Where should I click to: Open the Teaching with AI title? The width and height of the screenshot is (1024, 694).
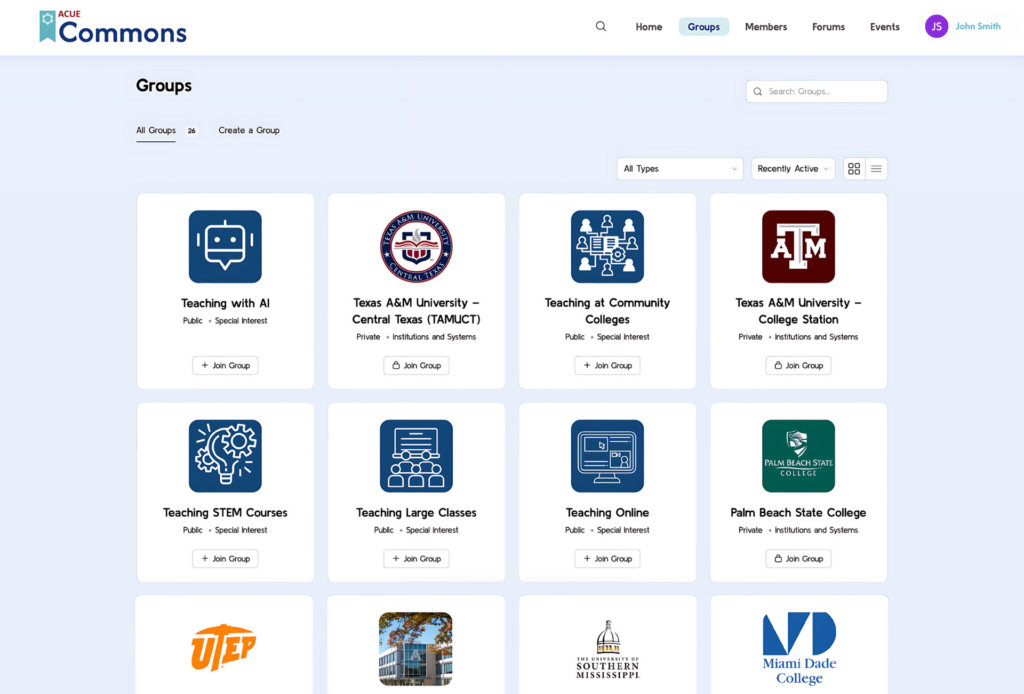point(225,303)
